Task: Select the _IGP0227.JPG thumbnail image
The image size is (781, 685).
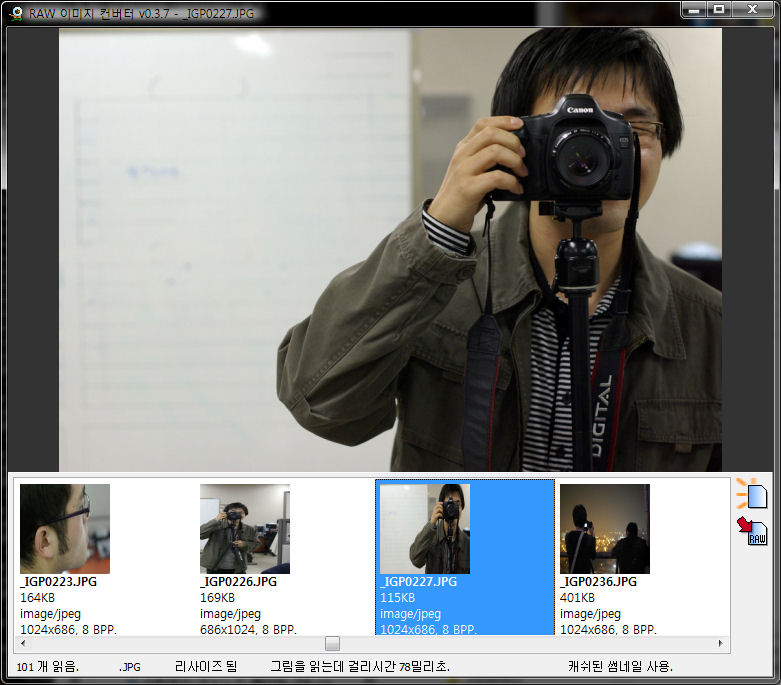Action: 425,529
